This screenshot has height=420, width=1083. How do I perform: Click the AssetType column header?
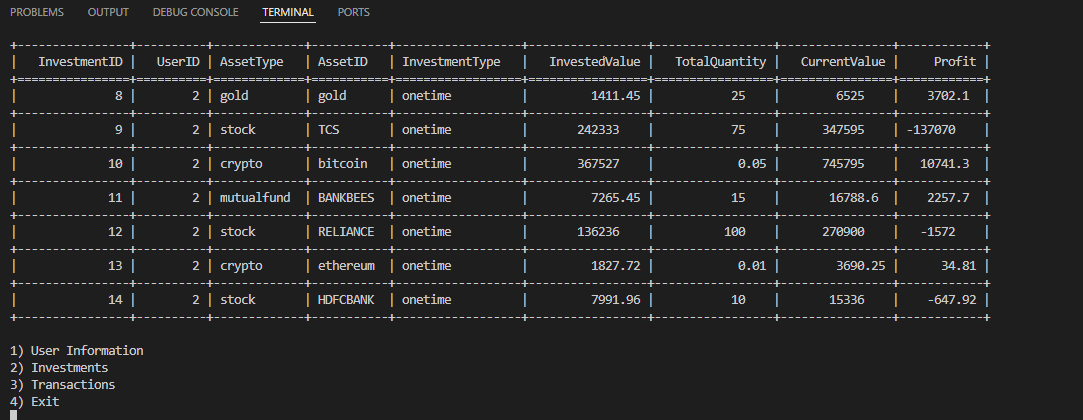[251, 61]
